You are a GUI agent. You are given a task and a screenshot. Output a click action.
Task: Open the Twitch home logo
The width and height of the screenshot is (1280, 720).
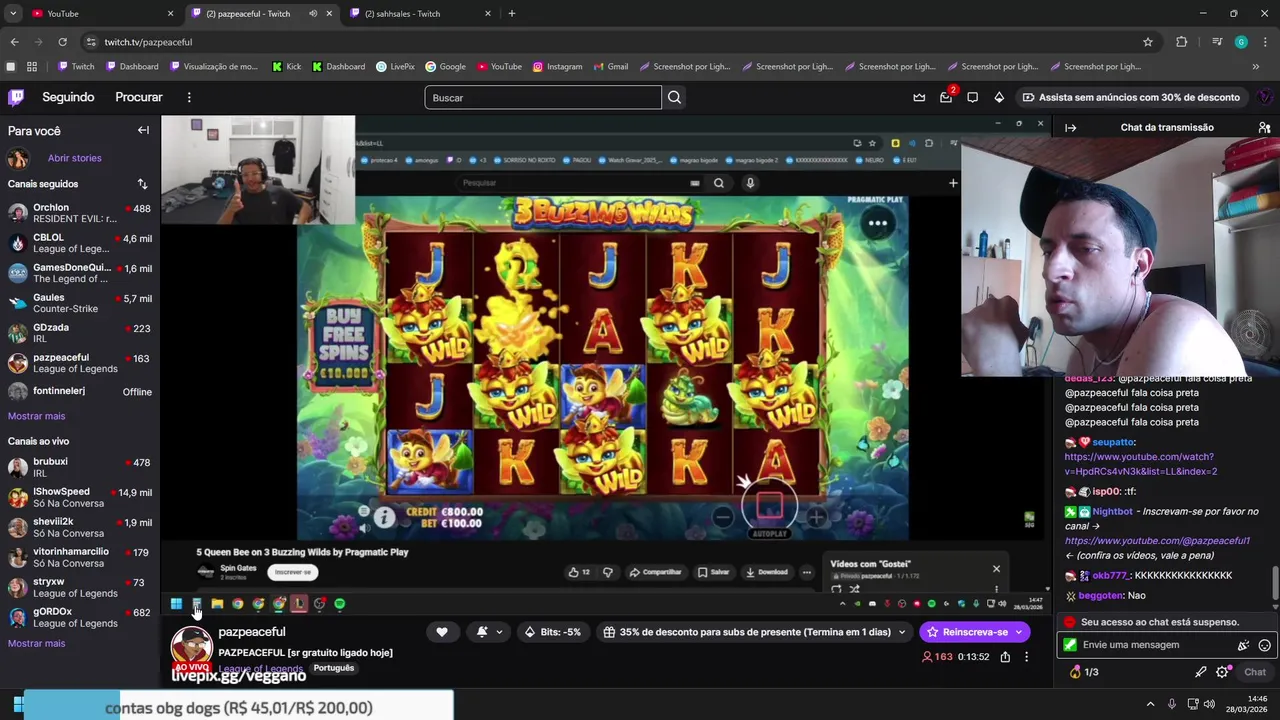(16, 97)
